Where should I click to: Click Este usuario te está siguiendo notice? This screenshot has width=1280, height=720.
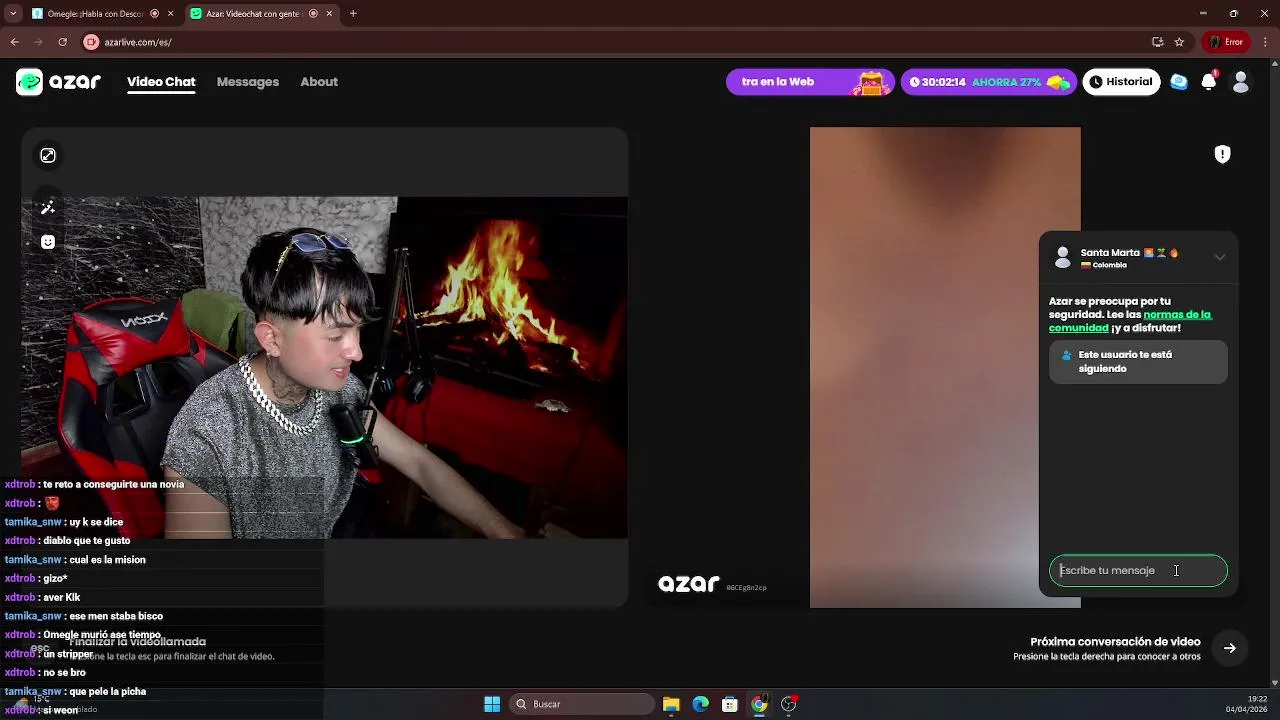click(x=1138, y=362)
